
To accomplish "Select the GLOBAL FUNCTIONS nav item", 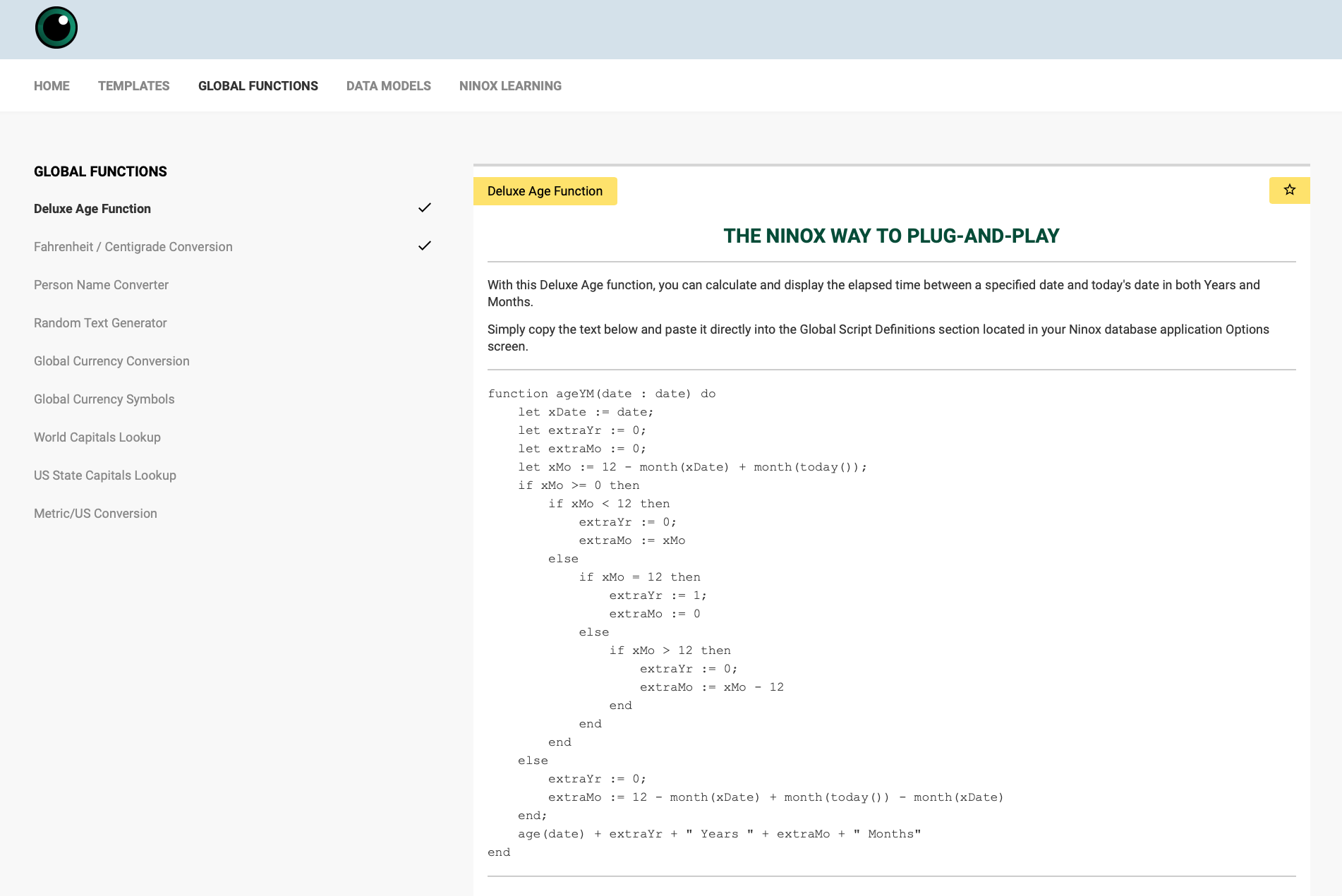I will point(258,86).
